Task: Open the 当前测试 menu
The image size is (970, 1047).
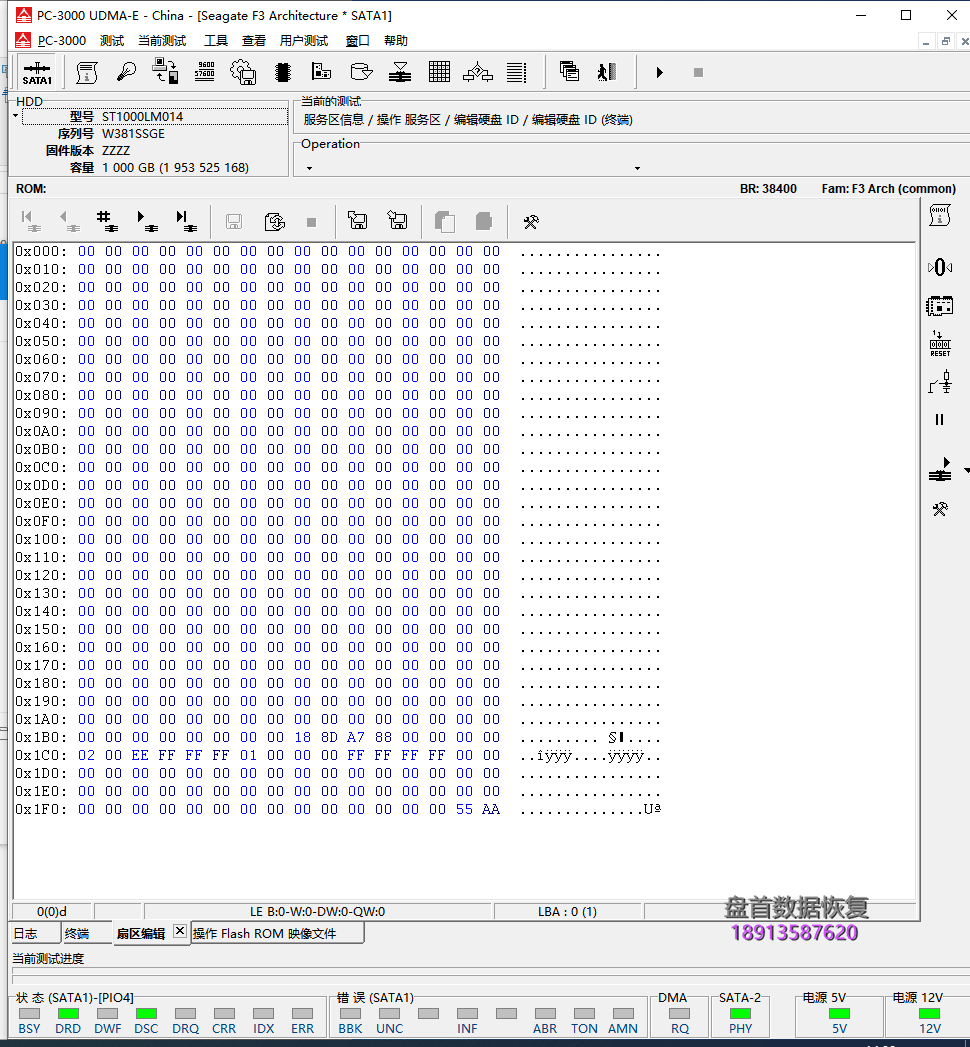Action: (x=162, y=41)
